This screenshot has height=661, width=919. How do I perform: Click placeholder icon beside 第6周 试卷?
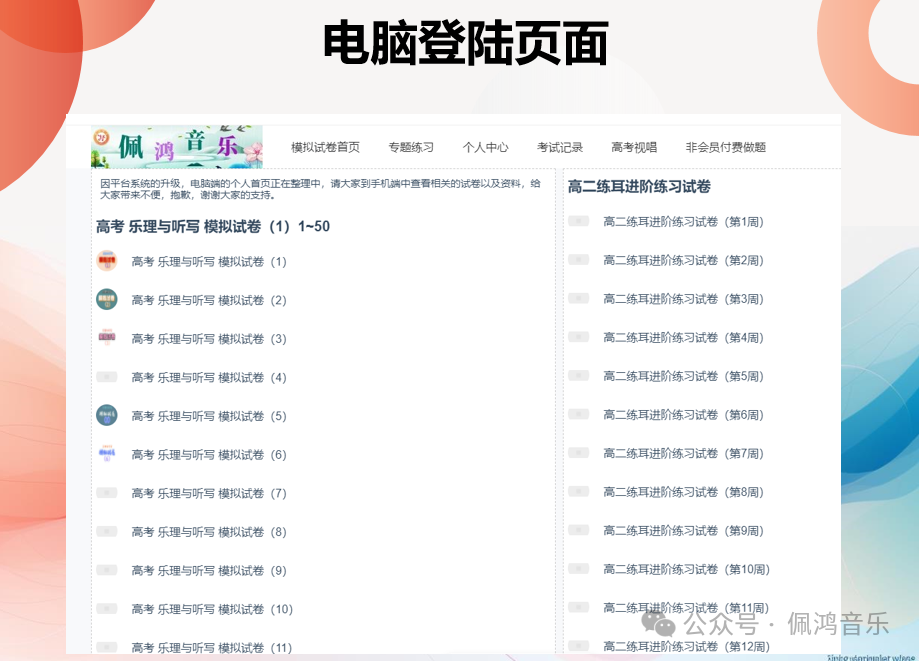[578, 414]
